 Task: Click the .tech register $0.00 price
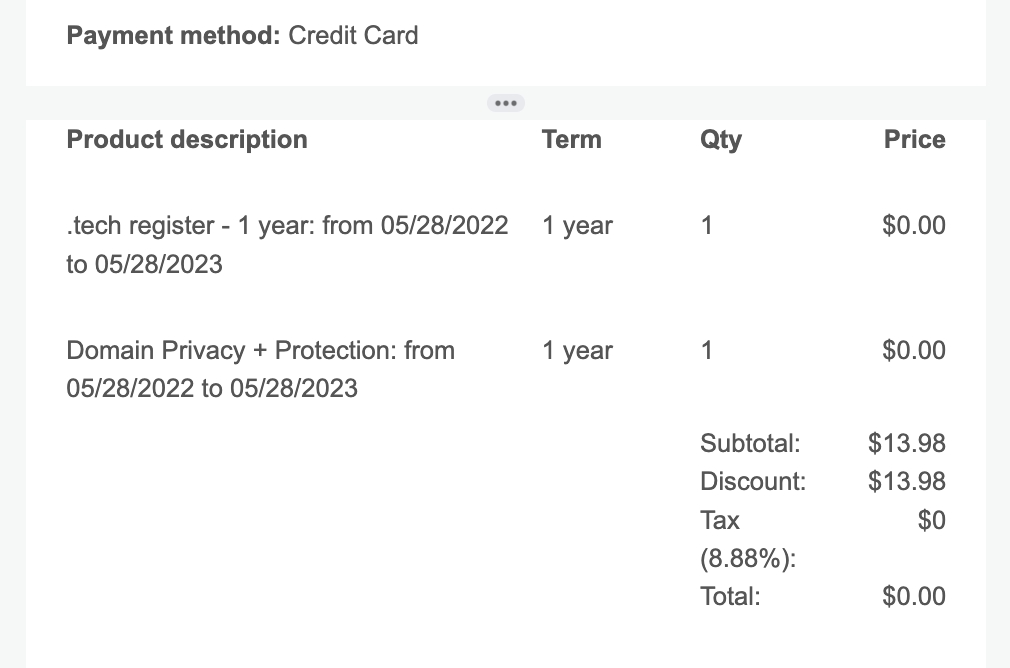point(913,225)
